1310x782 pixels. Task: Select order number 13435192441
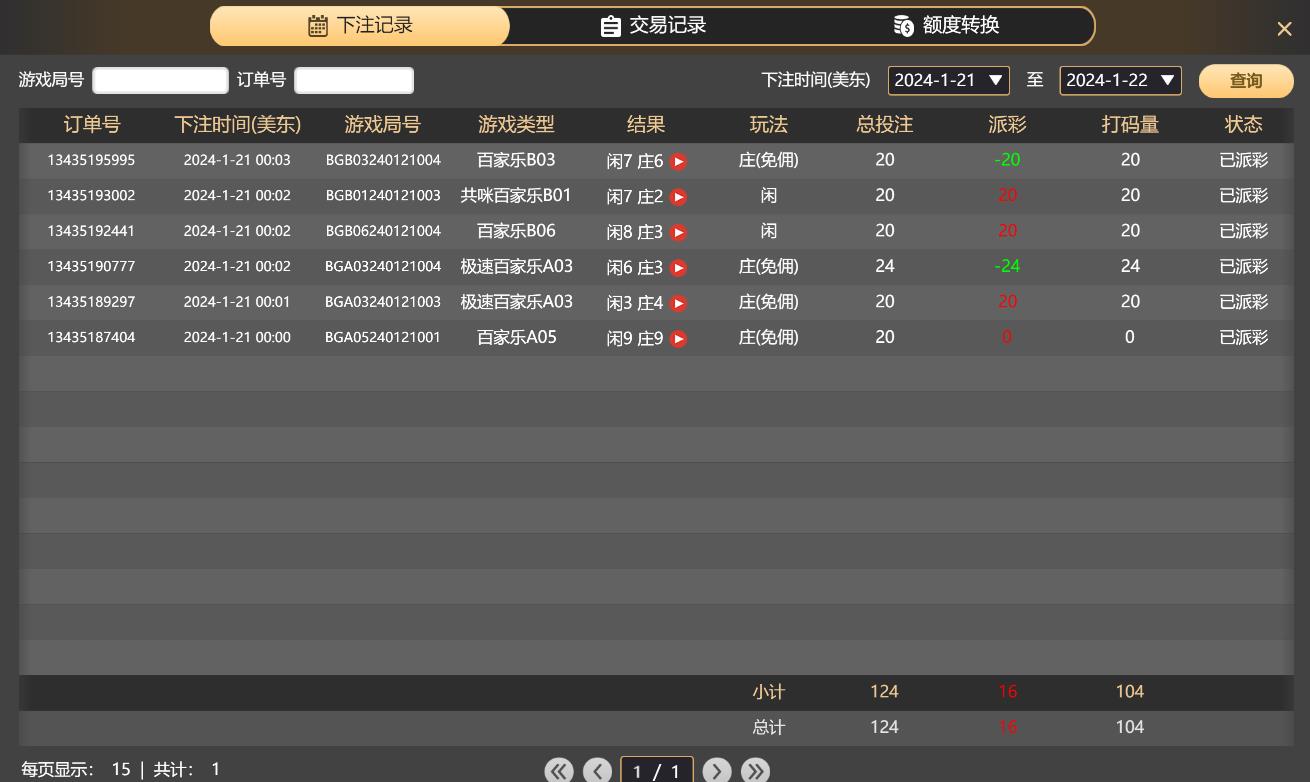pyautogui.click(x=91, y=231)
